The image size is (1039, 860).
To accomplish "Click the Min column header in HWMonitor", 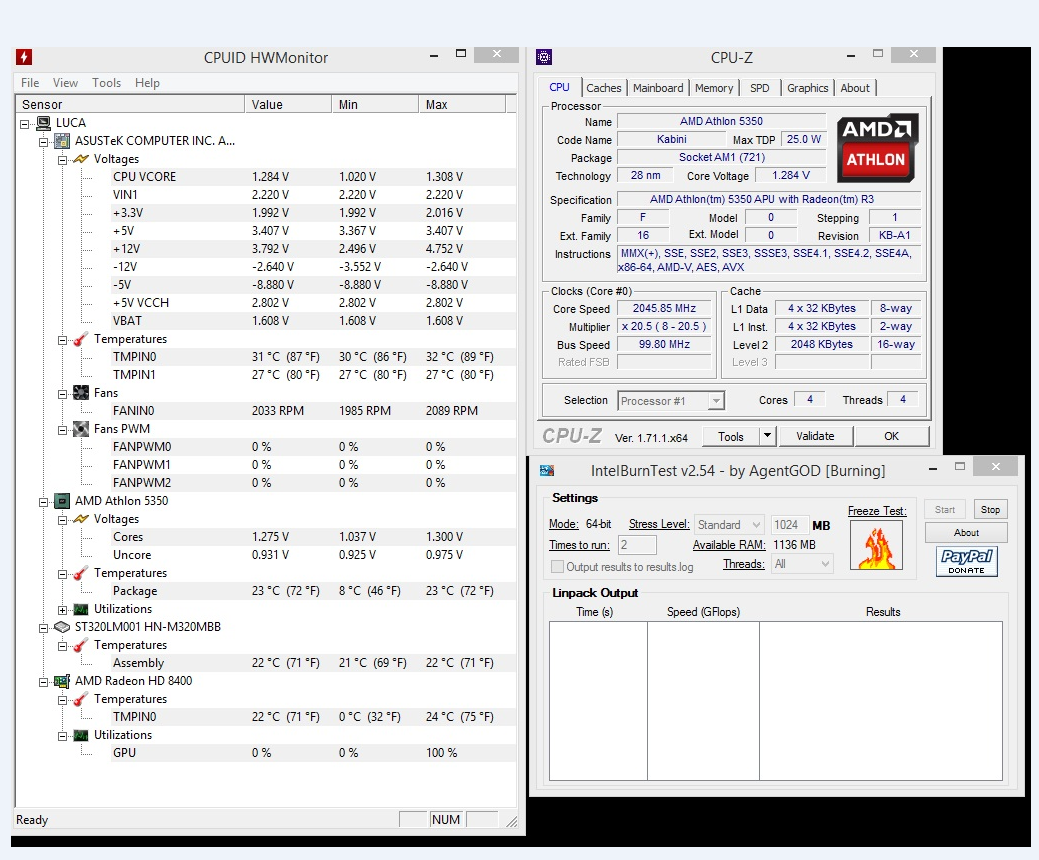I will pyautogui.click(x=375, y=105).
